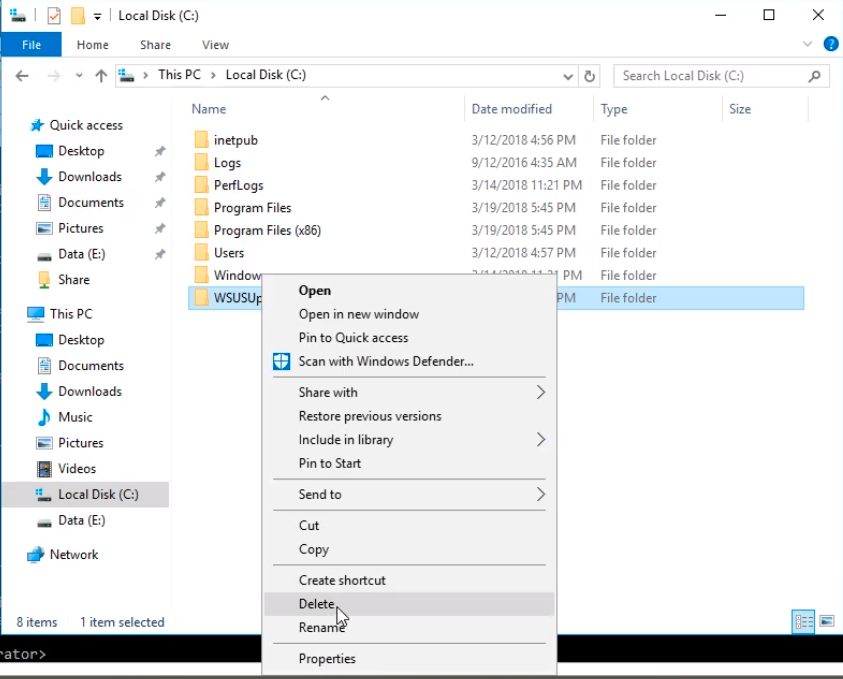Choose Pin to Start
Screen dimensions: 843x679
[x=409, y=464]
